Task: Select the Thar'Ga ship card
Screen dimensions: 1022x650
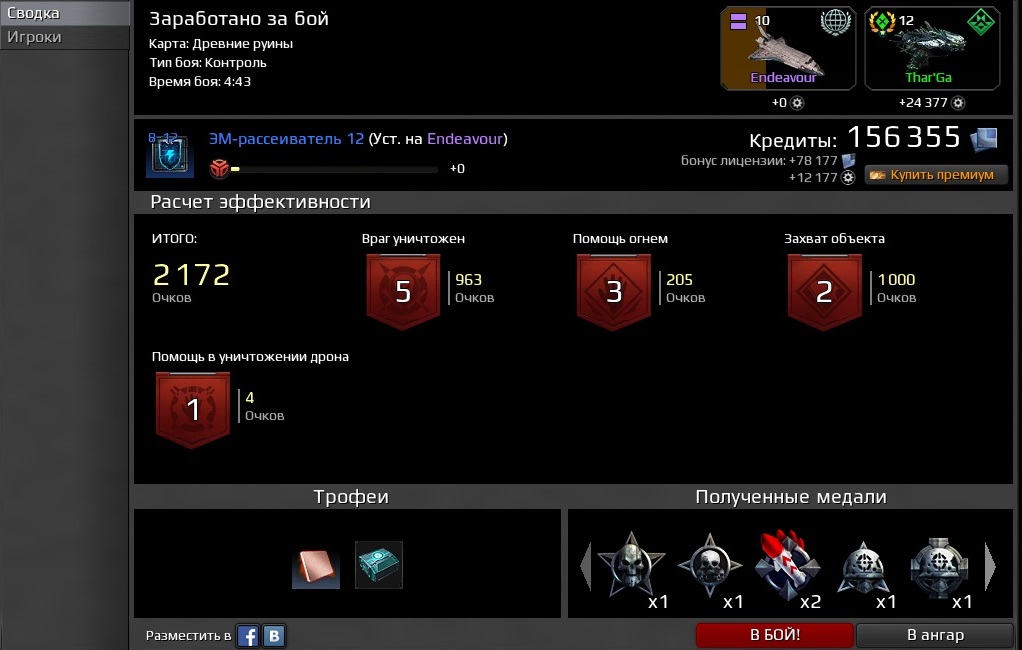Action: coord(932,48)
